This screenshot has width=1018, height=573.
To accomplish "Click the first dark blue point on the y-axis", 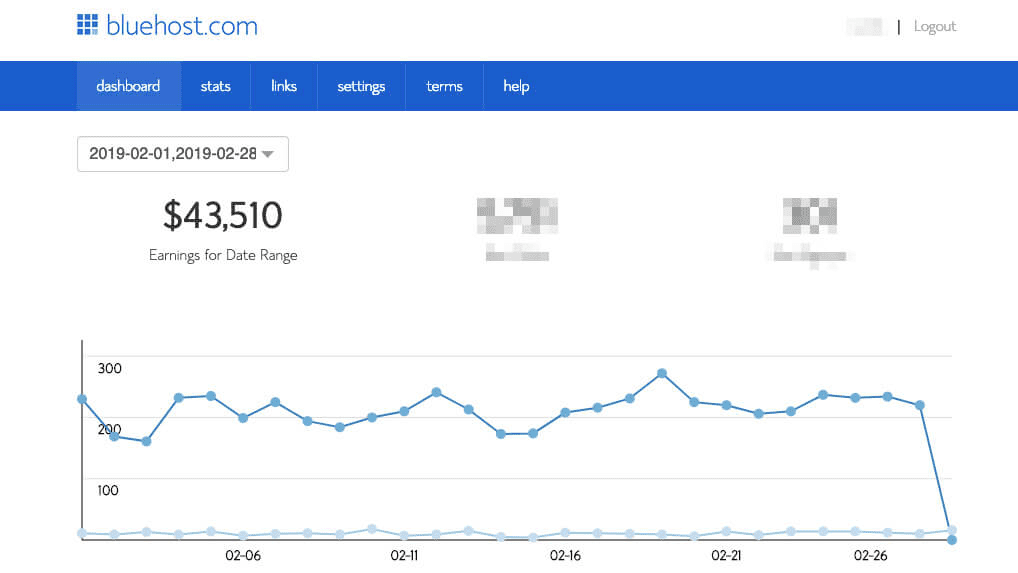I will (82, 399).
